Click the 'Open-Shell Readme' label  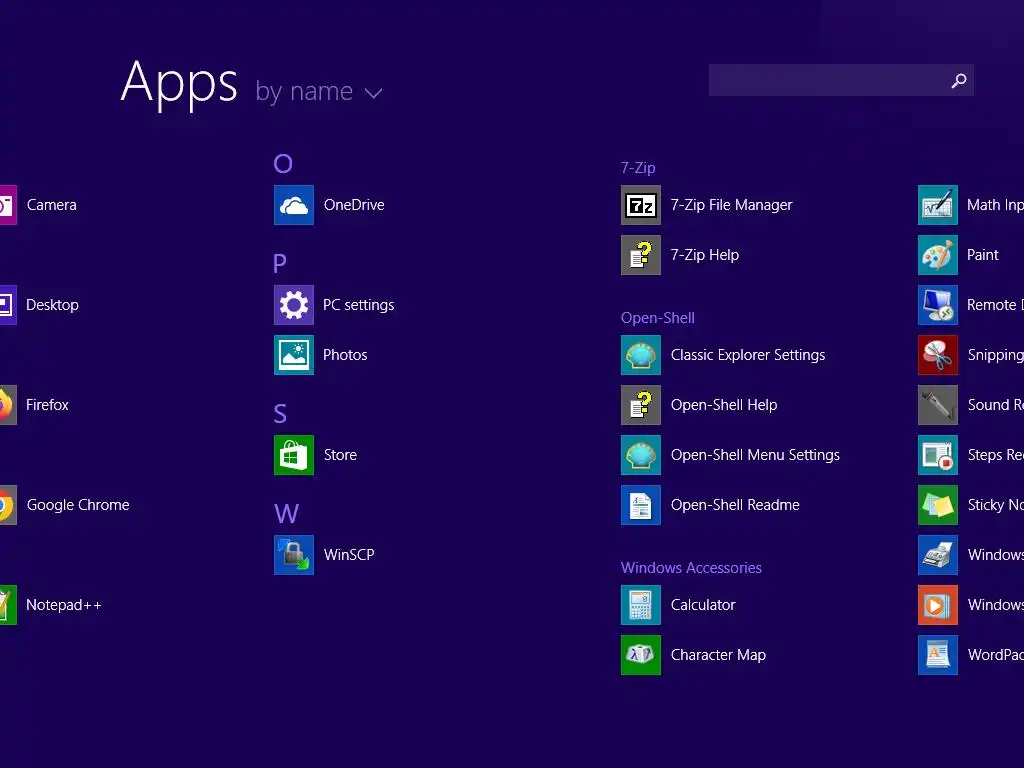(735, 505)
